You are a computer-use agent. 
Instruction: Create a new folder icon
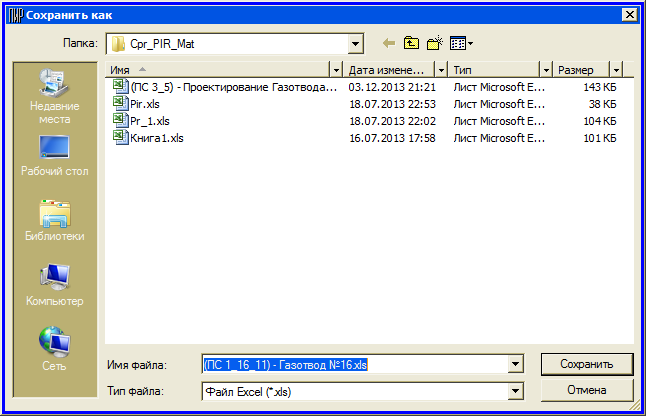pyautogui.click(x=435, y=44)
